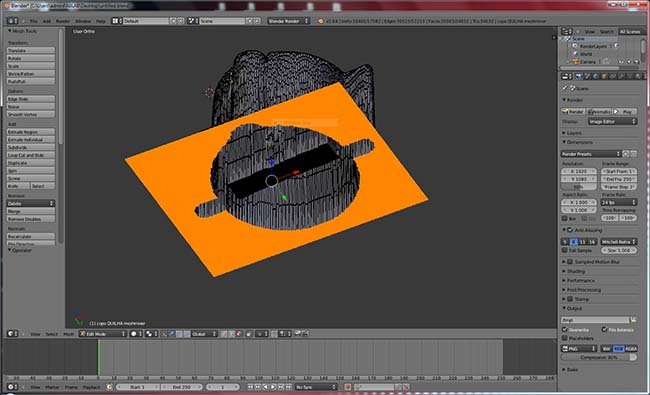The height and width of the screenshot is (395, 650).
Task: Click the Animation render button
Action: (x=599, y=111)
